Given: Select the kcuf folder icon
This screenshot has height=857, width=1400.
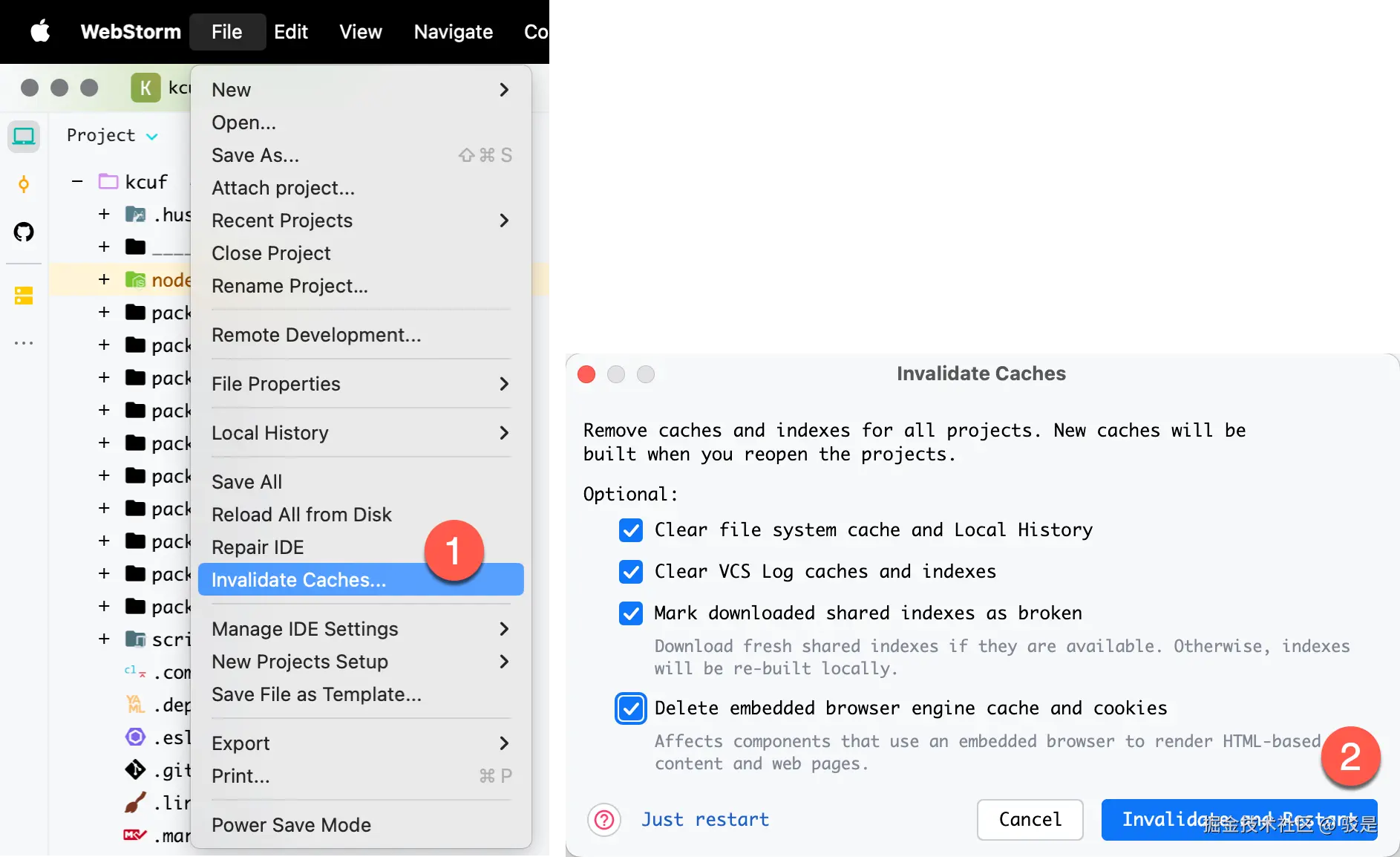Looking at the screenshot, I should tap(108, 181).
